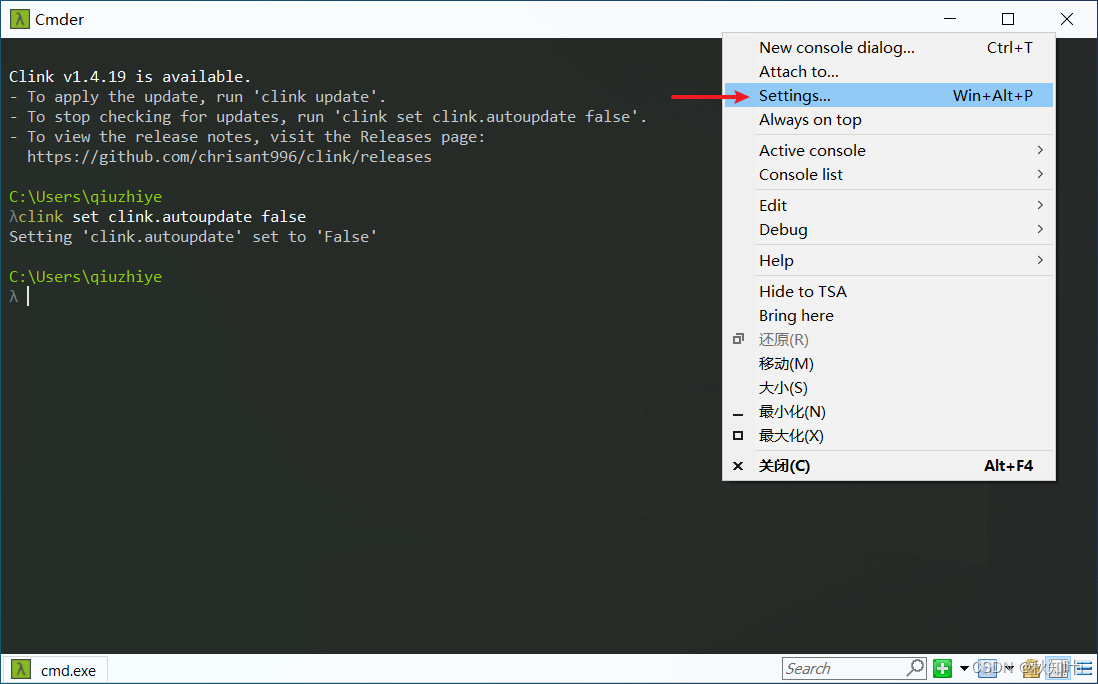Viewport: 1098px width, 684px height.
Task: Click the magnifier icon in the search box
Action: tap(913, 668)
